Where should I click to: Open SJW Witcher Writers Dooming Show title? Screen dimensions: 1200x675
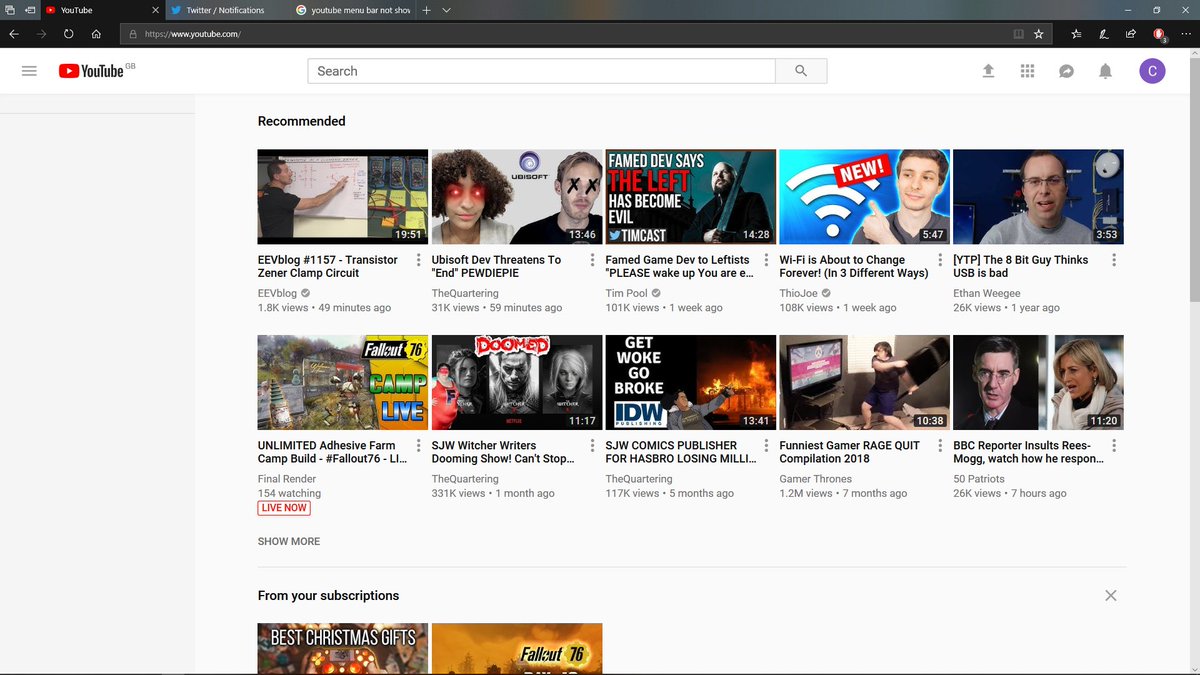pyautogui.click(x=503, y=452)
